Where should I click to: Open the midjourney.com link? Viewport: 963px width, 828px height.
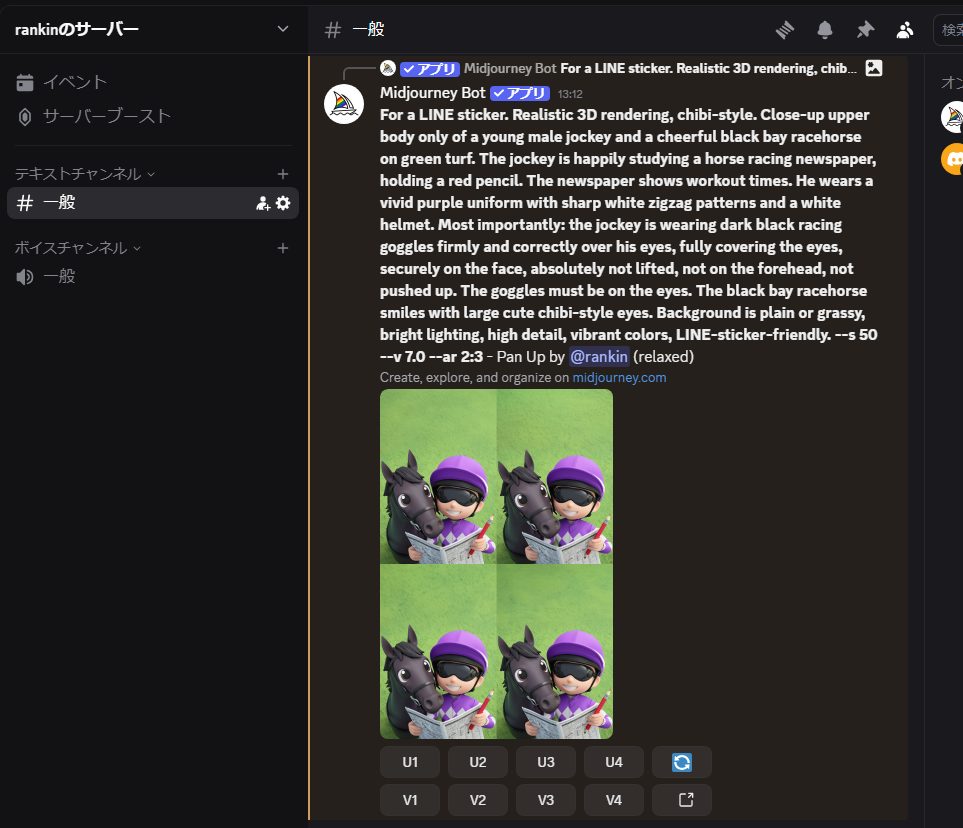point(619,378)
